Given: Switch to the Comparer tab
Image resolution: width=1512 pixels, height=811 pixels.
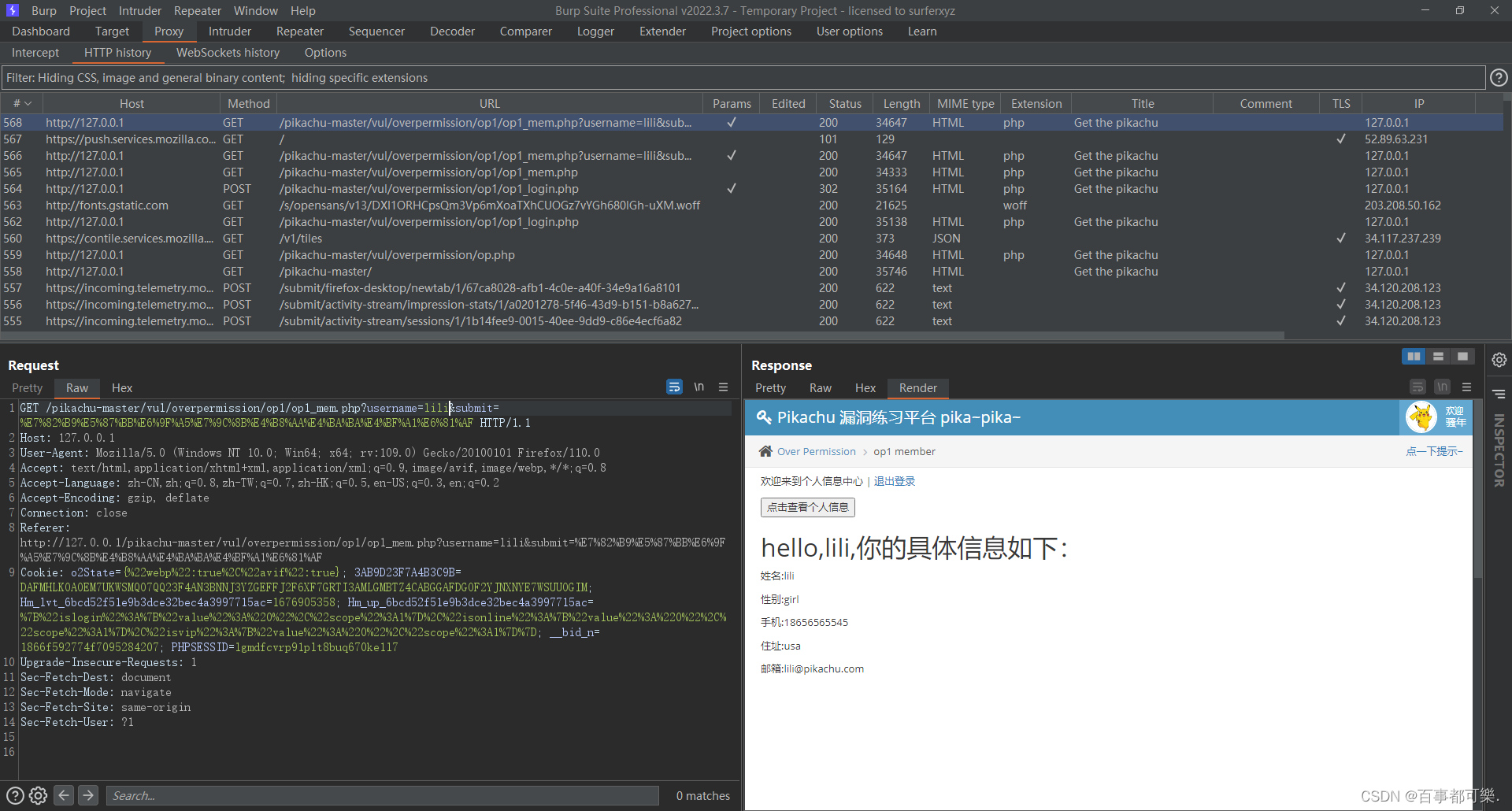Looking at the screenshot, I should 525,31.
